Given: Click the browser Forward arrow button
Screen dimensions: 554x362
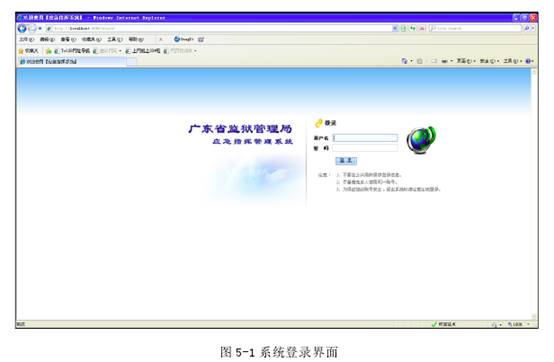Looking at the screenshot, I should pos(32,28).
